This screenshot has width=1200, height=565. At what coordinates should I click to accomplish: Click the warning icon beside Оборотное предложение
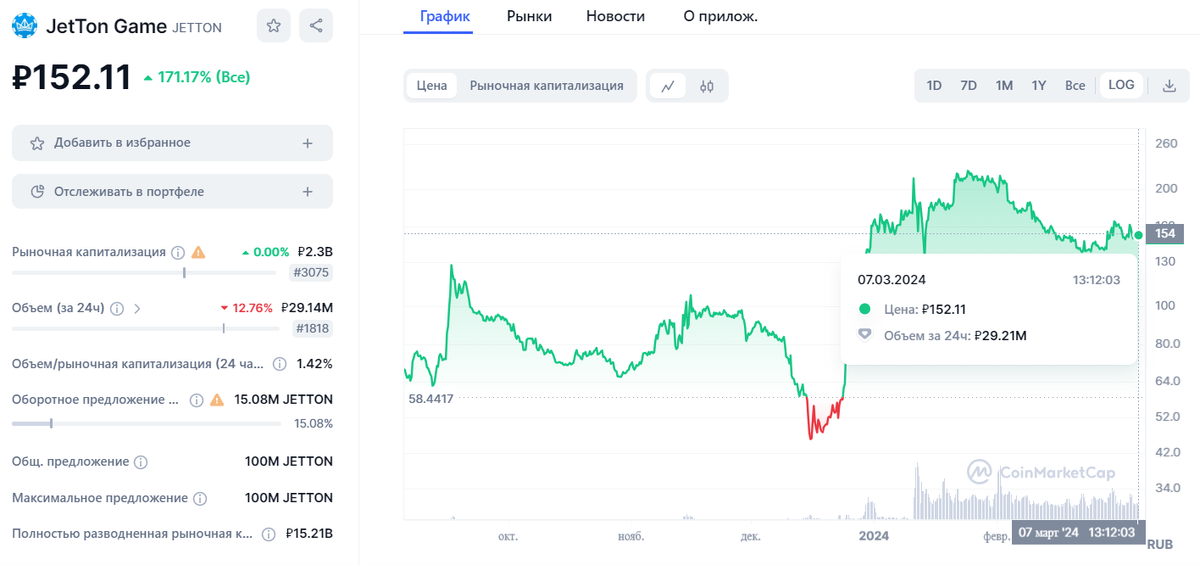point(217,400)
